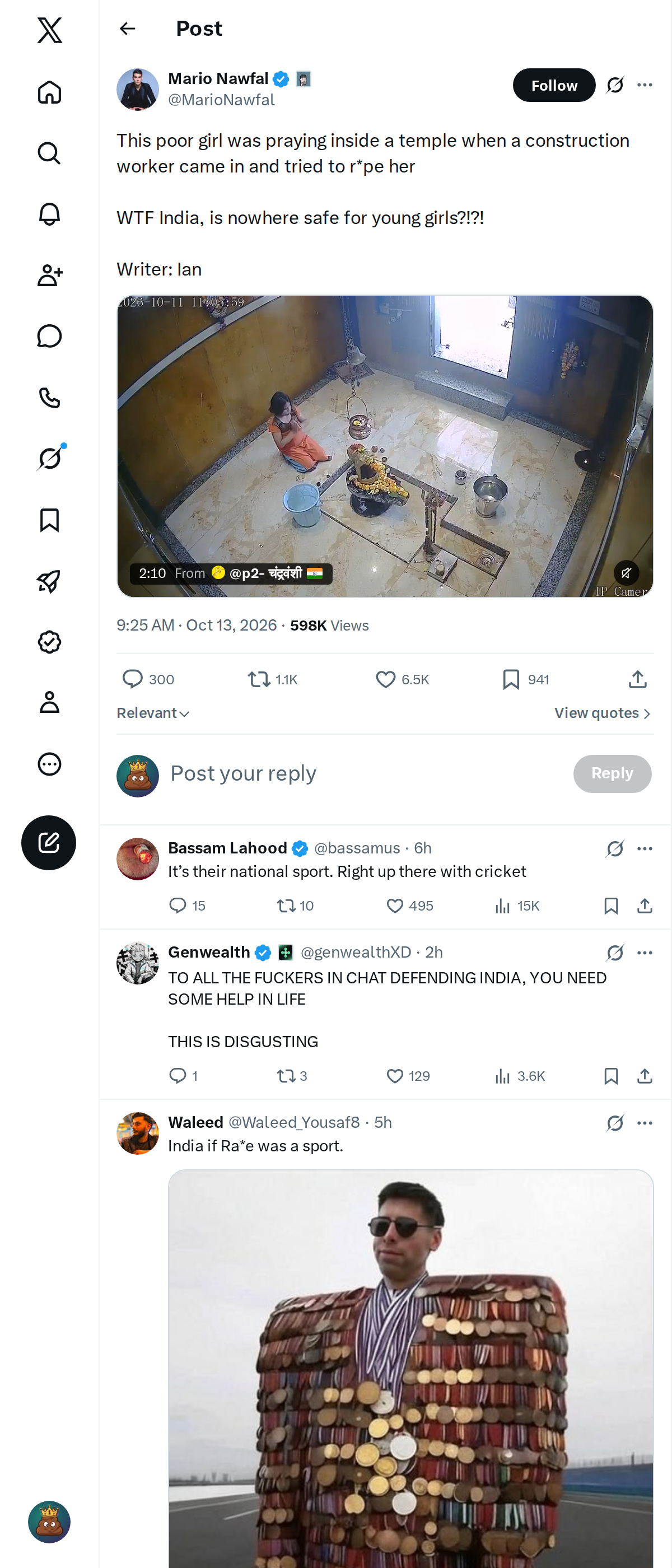Open View quotes link
The height and width of the screenshot is (1568, 672).
pos(603,713)
